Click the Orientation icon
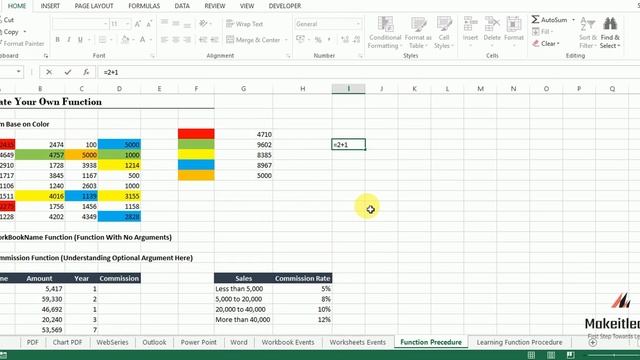This screenshot has height=360, width=640. click(203, 24)
